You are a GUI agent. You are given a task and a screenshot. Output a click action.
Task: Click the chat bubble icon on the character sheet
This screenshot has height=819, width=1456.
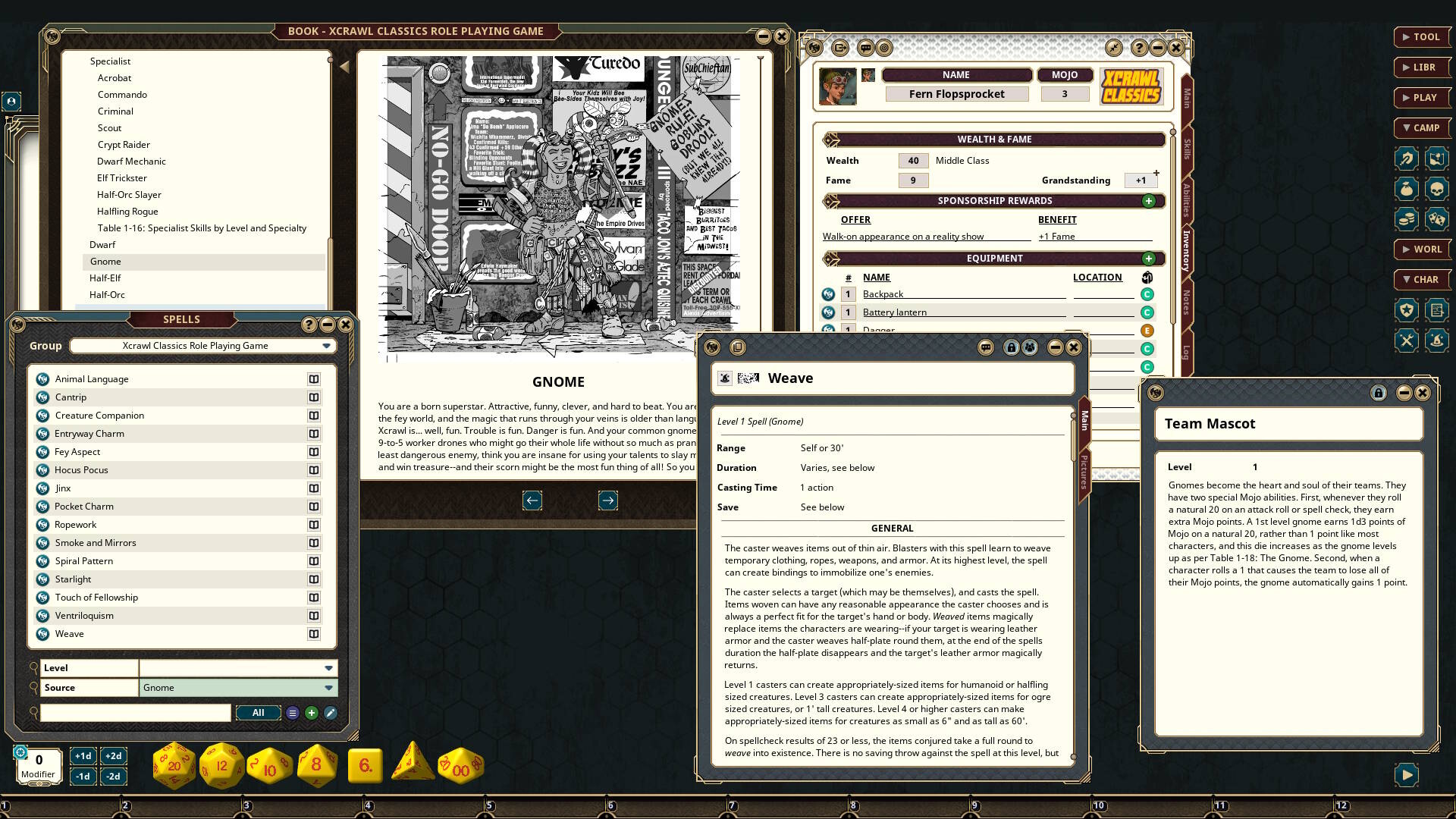pos(865,48)
